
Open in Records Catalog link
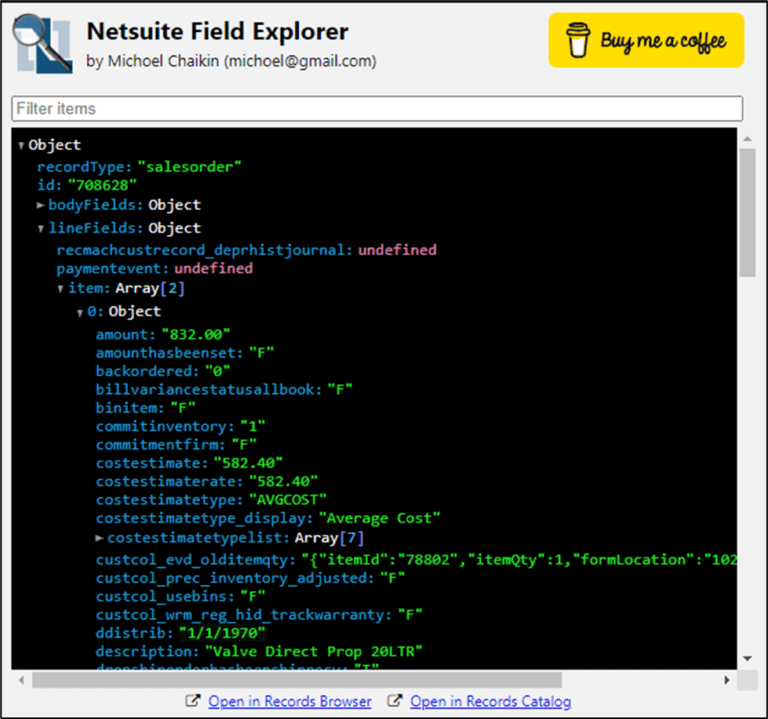coord(491,701)
